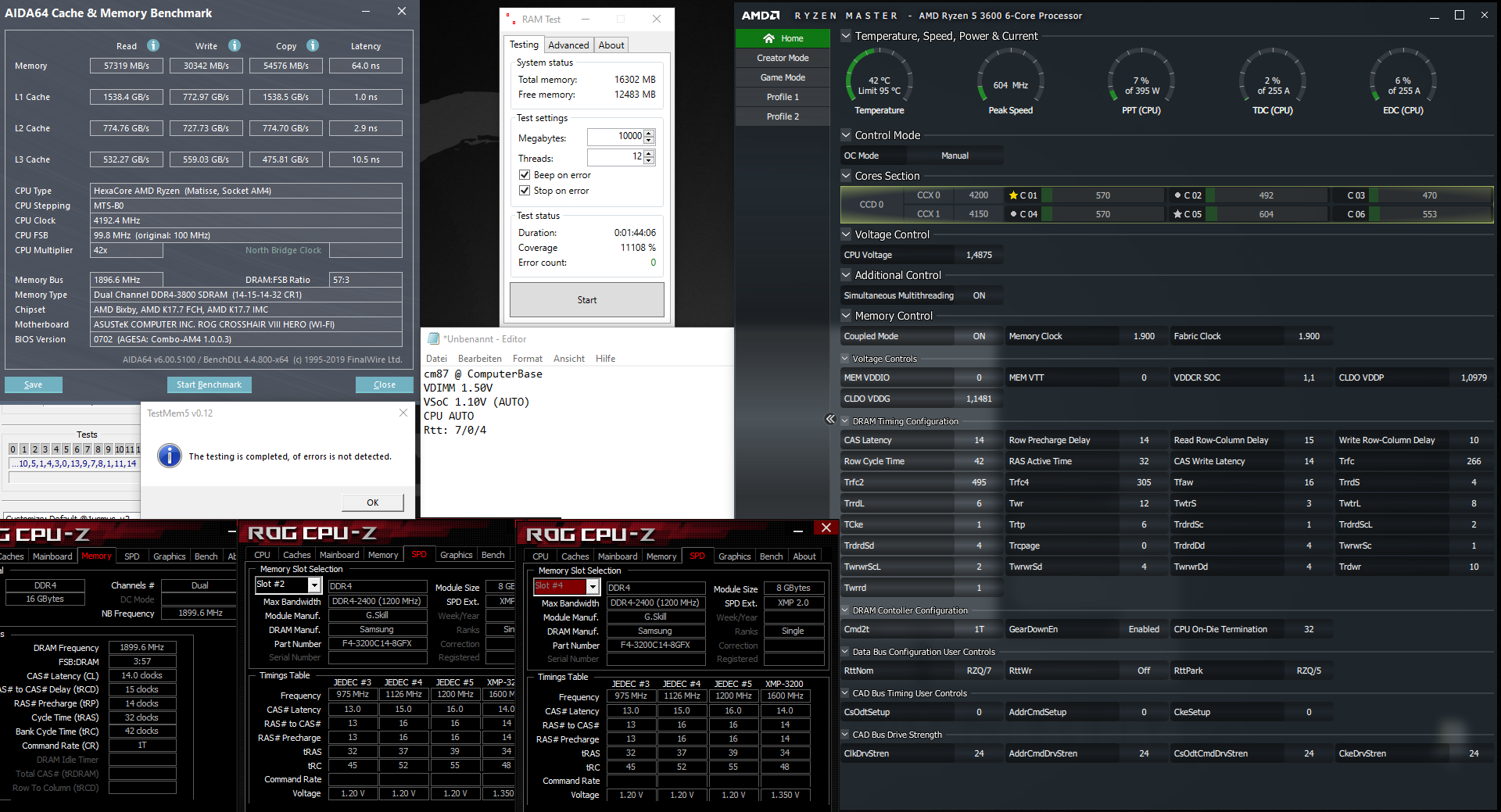Viewport: 1501px width, 812px height.
Task: Collapse the Cores Section
Action: tap(846, 175)
